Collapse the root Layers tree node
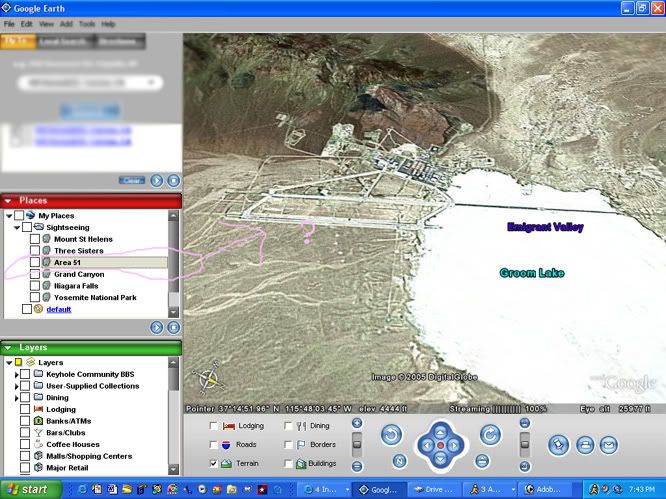 pos(9,363)
